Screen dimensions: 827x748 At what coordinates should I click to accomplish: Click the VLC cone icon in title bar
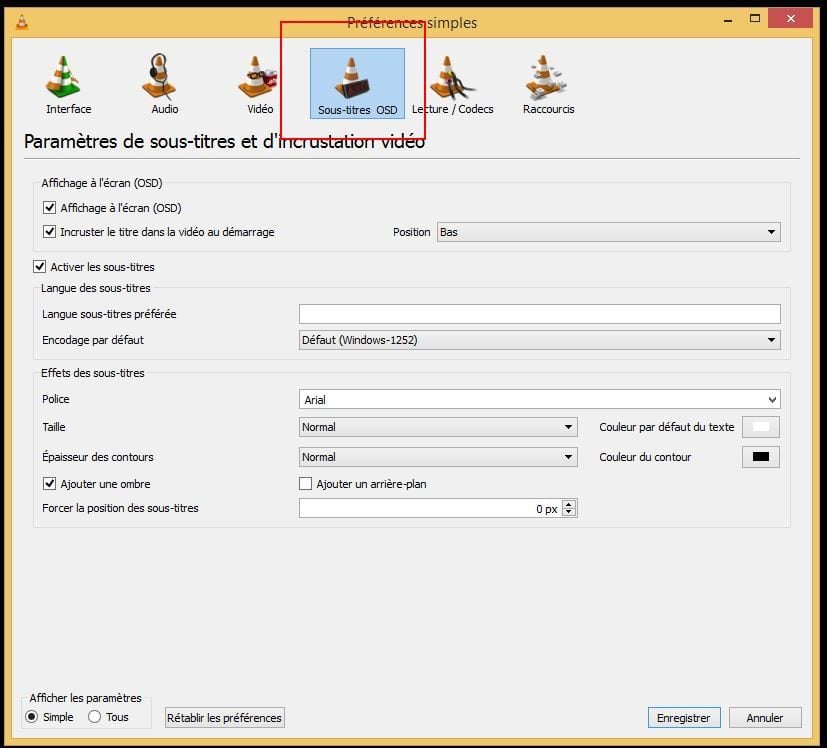[22, 22]
